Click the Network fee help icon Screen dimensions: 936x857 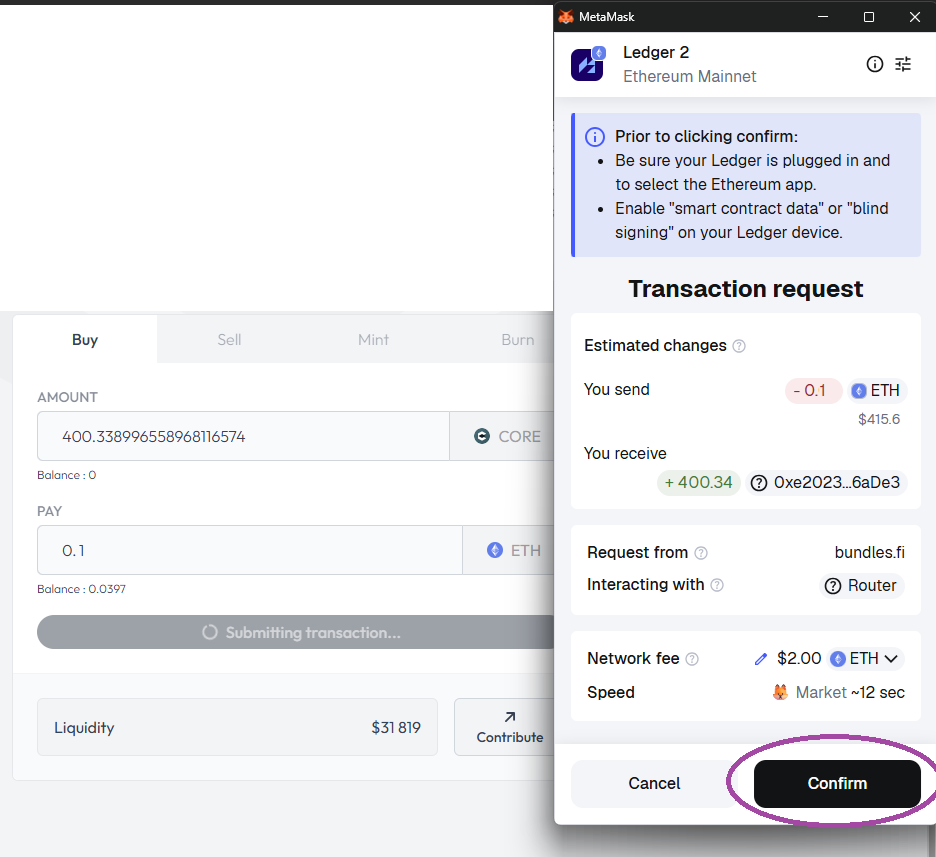pyautogui.click(x=692, y=659)
